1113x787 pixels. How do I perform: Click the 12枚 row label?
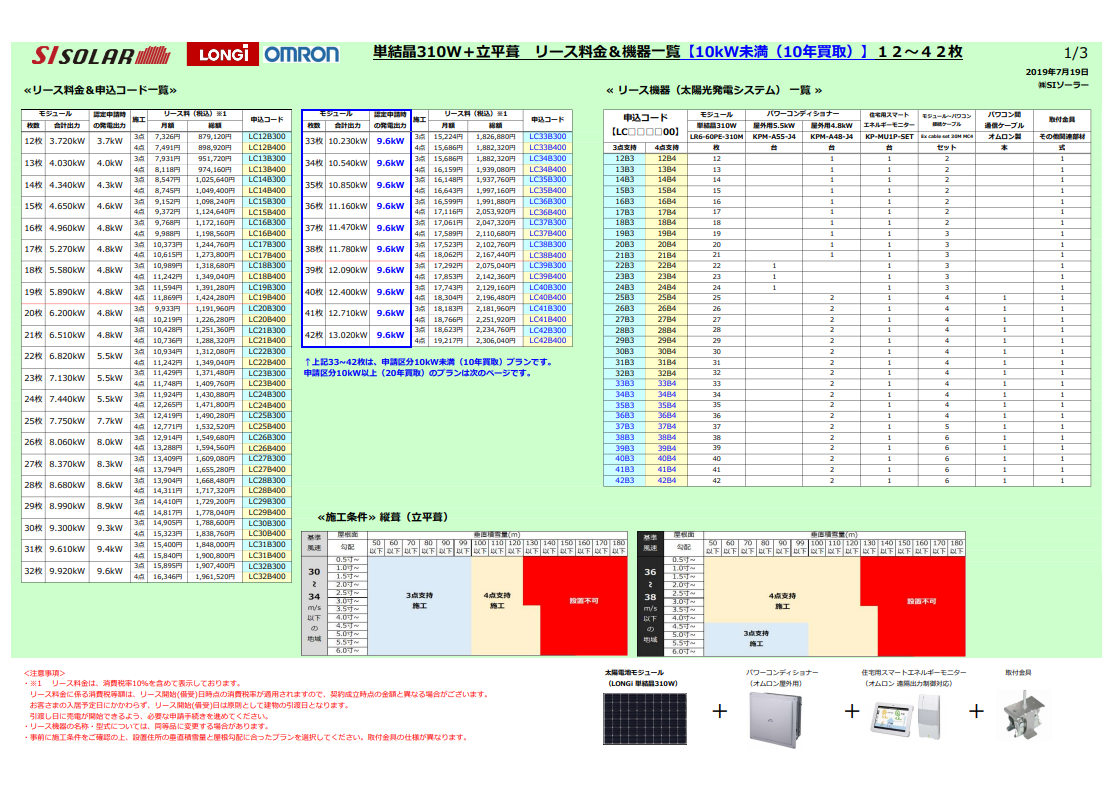click(x=33, y=141)
